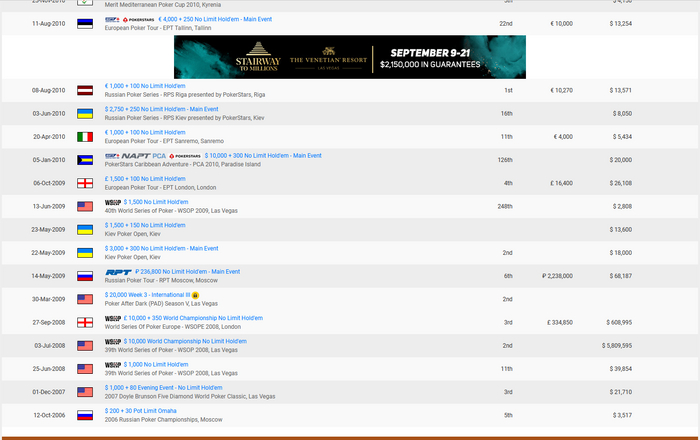Open the Stairway to Millions banner ad
The image size is (700, 440).
[x=349, y=58]
